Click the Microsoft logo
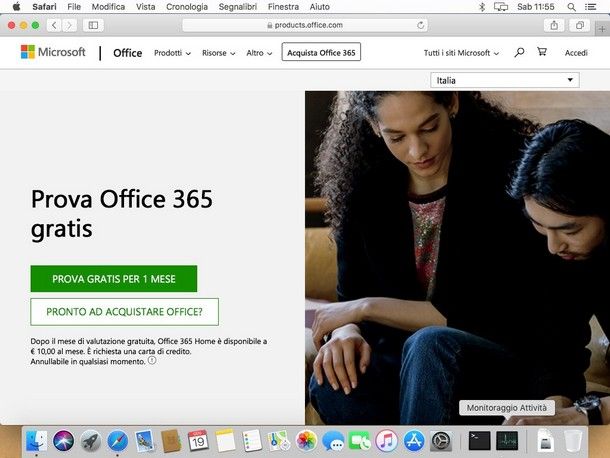 click(53, 52)
